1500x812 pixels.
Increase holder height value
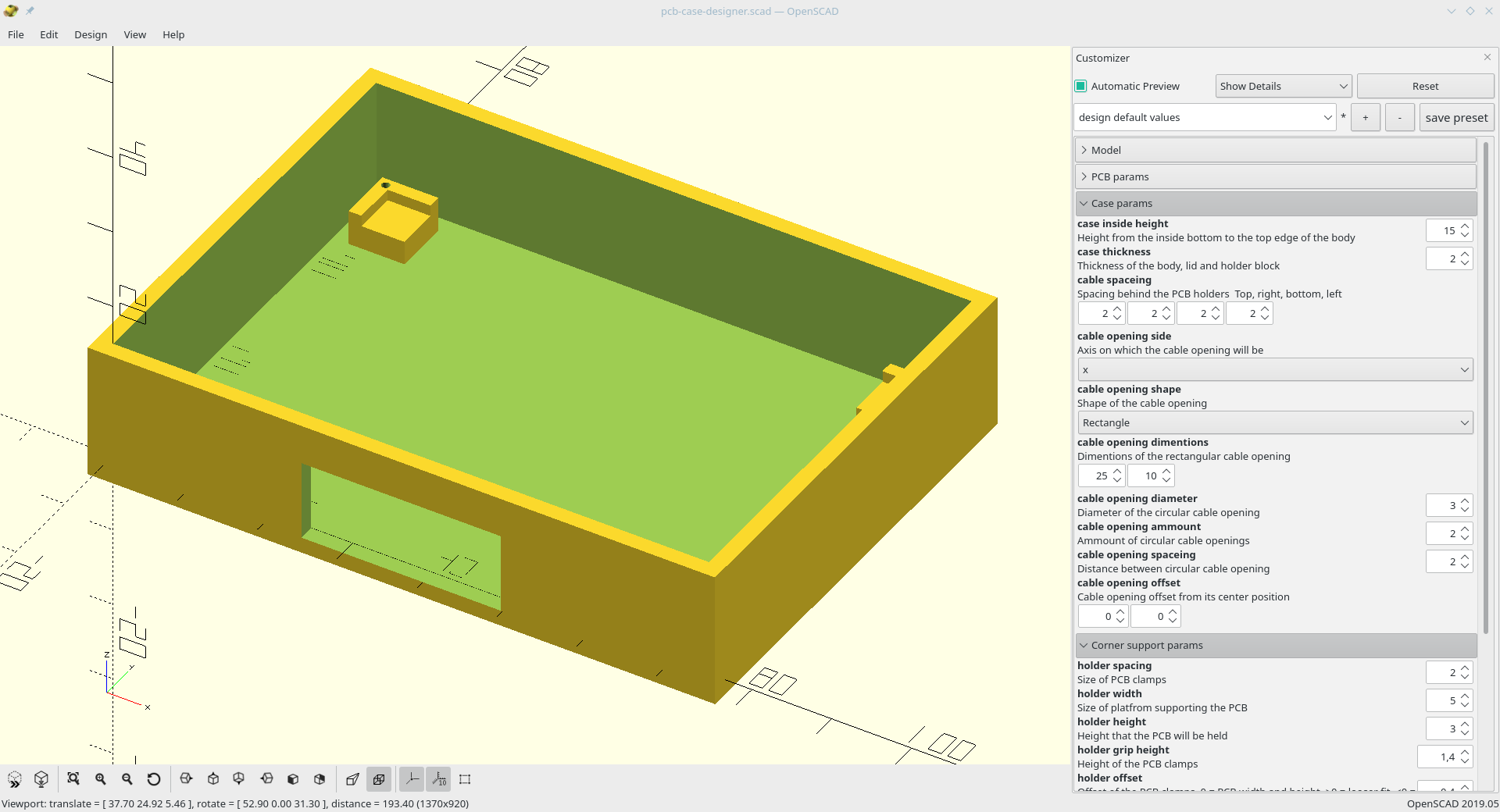pyautogui.click(x=1465, y=725)
